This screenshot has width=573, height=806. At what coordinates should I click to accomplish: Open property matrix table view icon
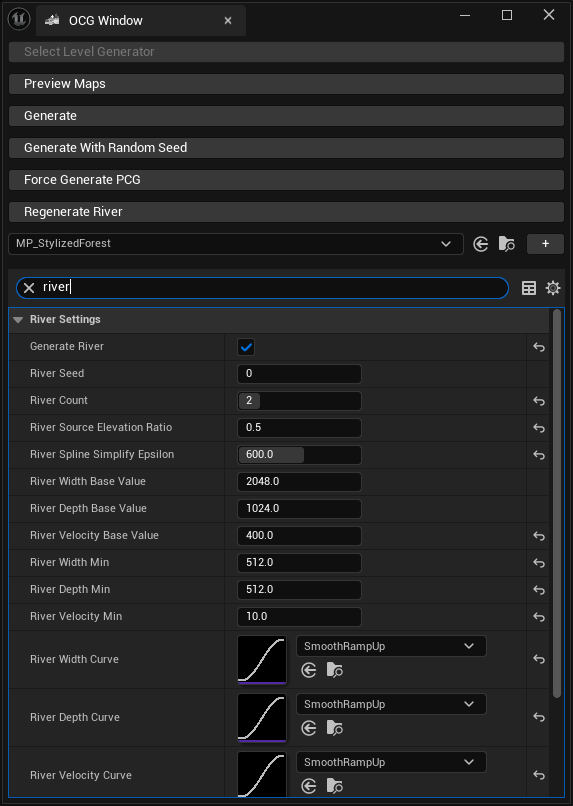pos(529,288)
